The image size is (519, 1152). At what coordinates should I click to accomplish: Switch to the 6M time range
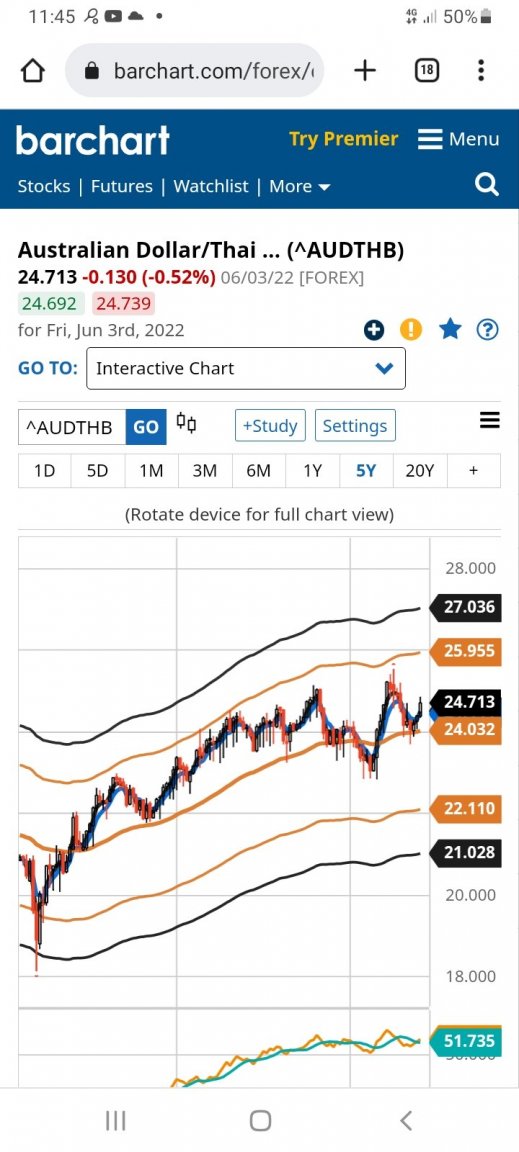tap(259, 471)
